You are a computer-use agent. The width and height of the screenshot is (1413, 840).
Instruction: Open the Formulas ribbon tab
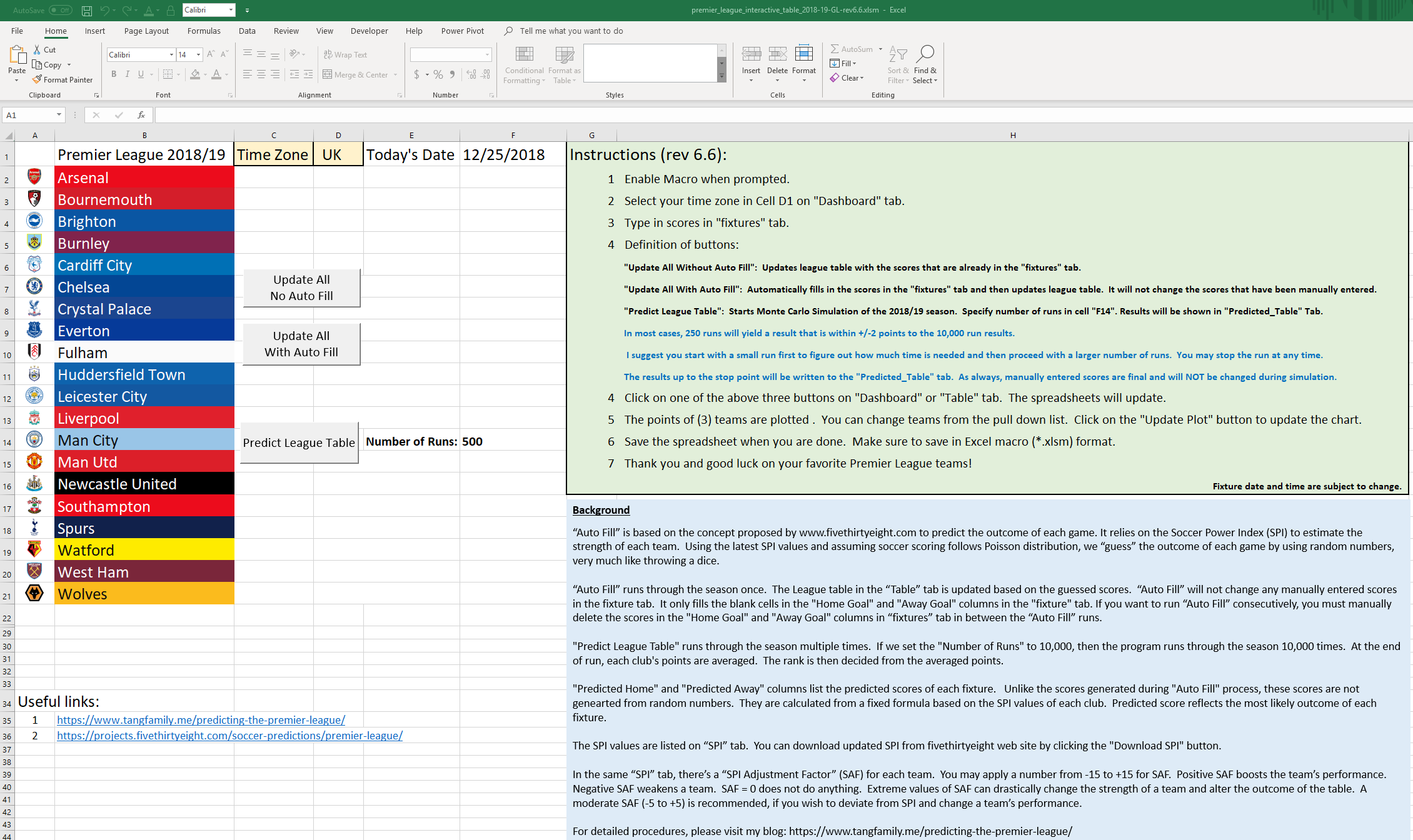pyautogui.click(x=204, y=31)
